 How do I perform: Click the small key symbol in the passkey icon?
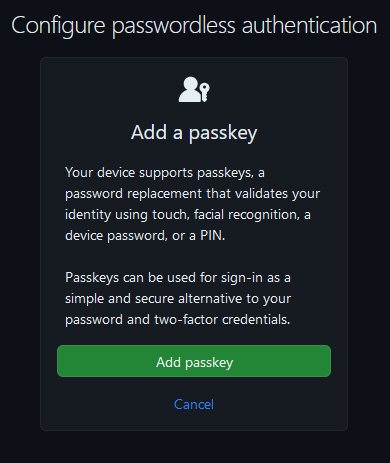tap(204, 92)
